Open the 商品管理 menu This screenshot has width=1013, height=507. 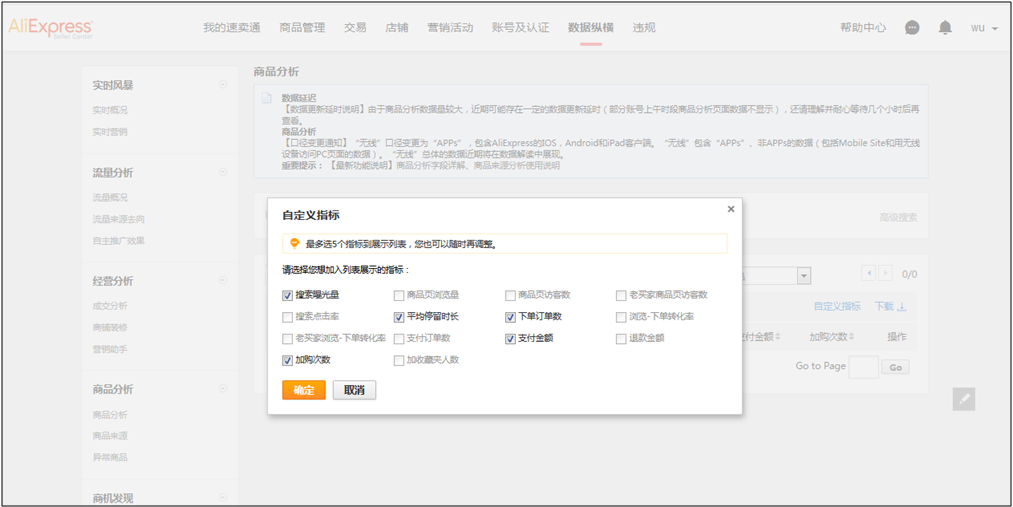pyautogui.click(x=302, y=28)
